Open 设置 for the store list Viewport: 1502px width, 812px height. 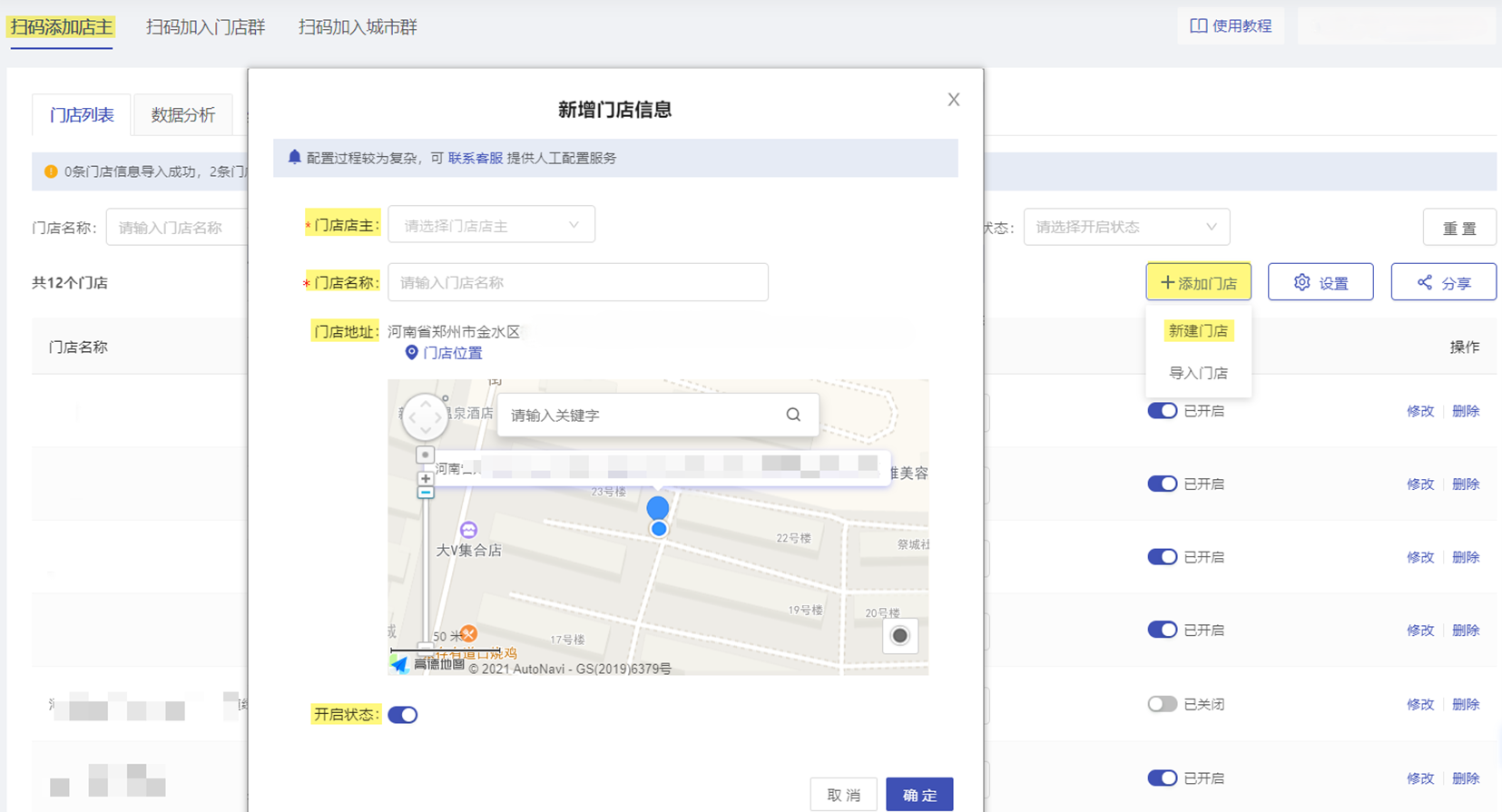pos(1320,282)
